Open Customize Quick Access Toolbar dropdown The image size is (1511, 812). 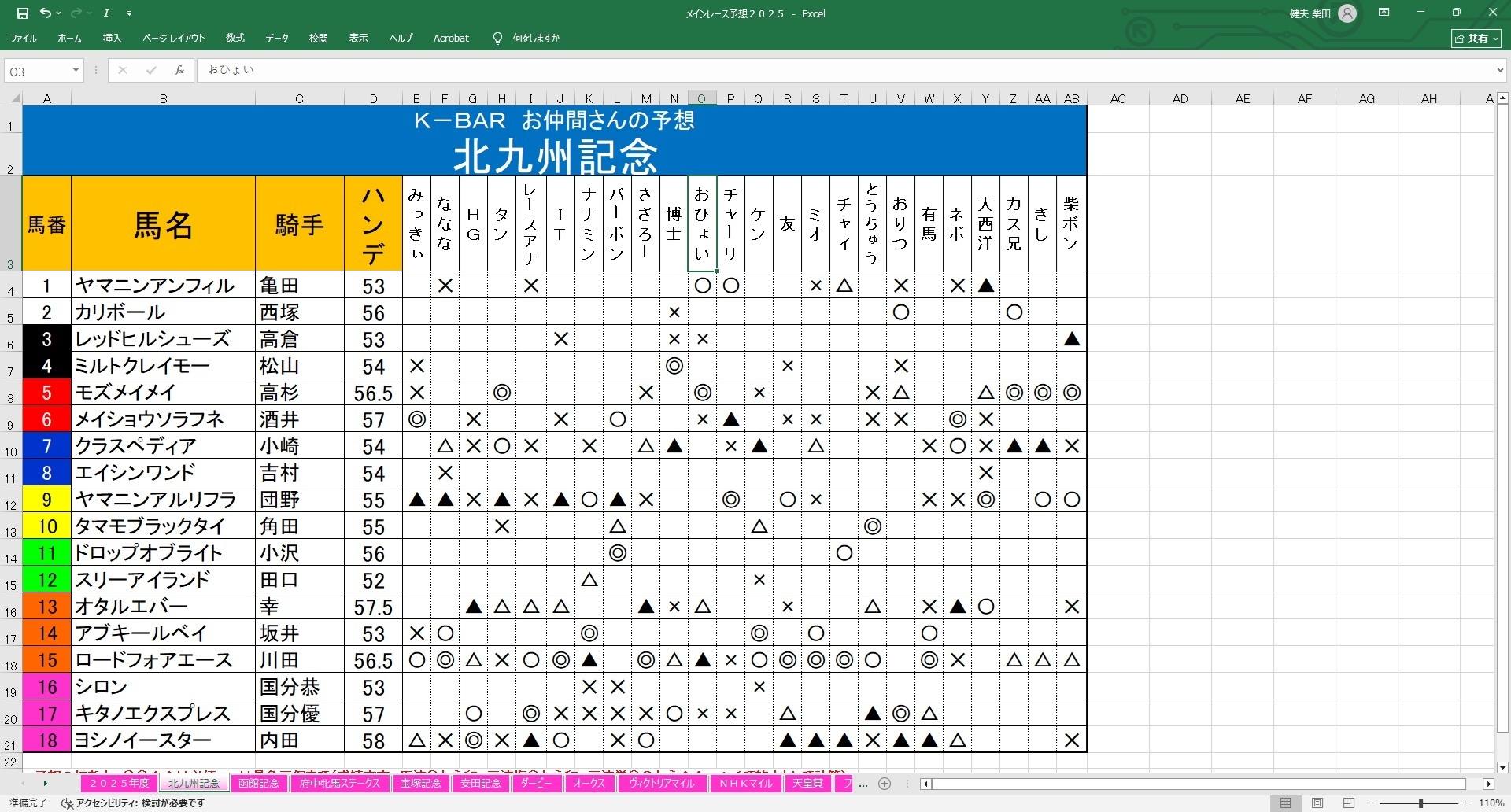pos(130,13)
